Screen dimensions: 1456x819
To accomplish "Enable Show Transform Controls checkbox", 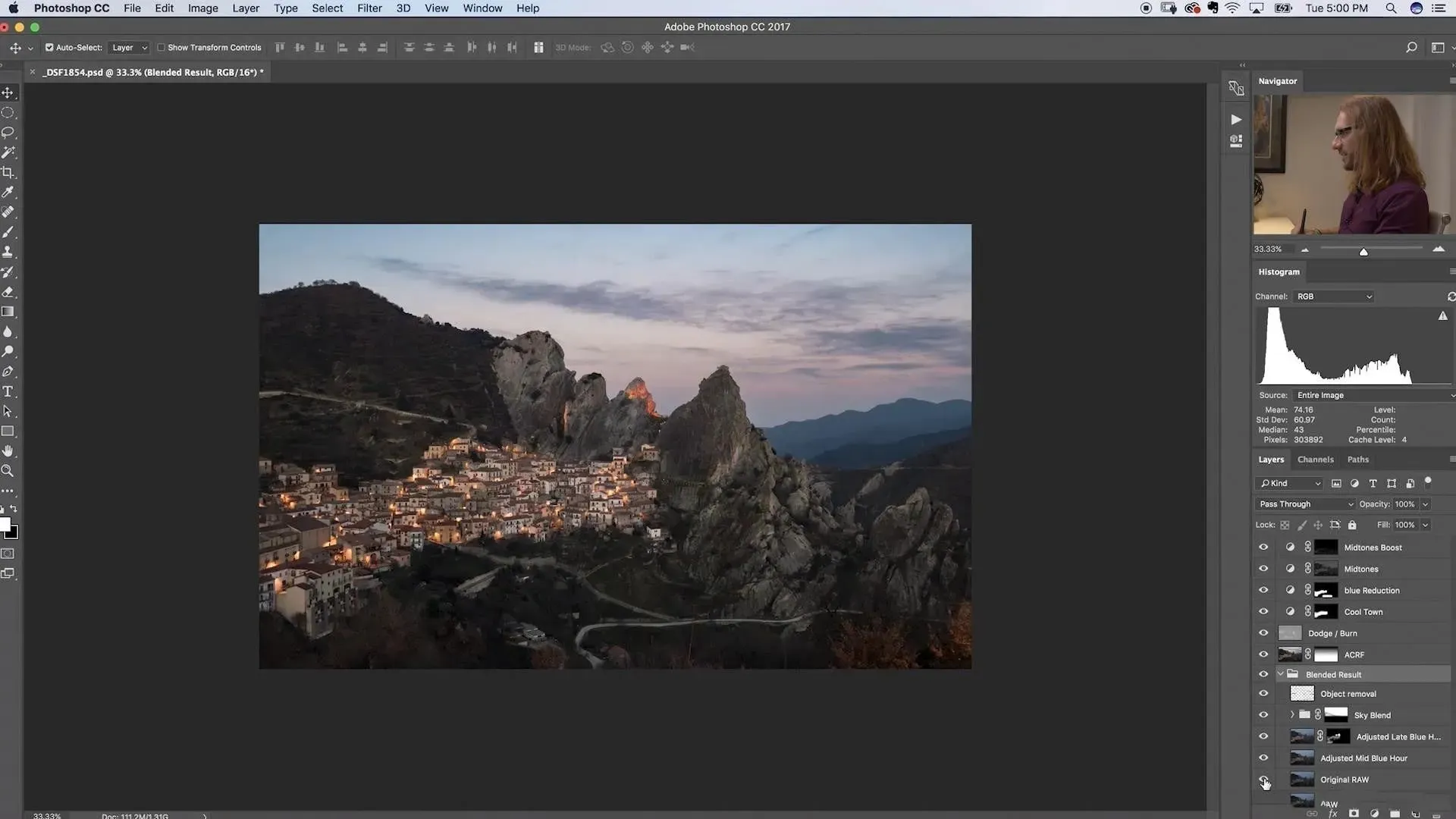I will pyautogui.click(x=161, y=47).
